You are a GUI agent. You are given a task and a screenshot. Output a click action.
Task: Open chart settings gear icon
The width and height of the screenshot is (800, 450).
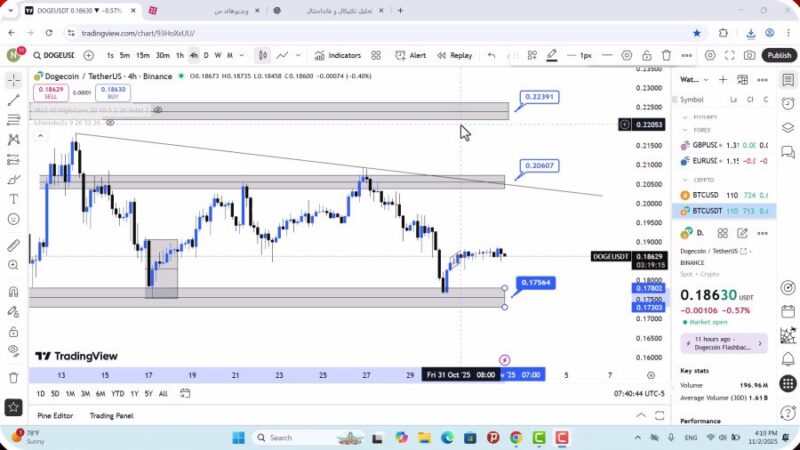click(x=710, y=55)
